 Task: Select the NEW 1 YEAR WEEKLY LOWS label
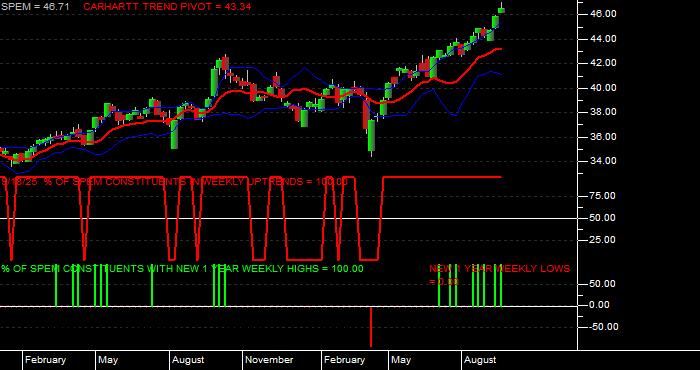500,275
